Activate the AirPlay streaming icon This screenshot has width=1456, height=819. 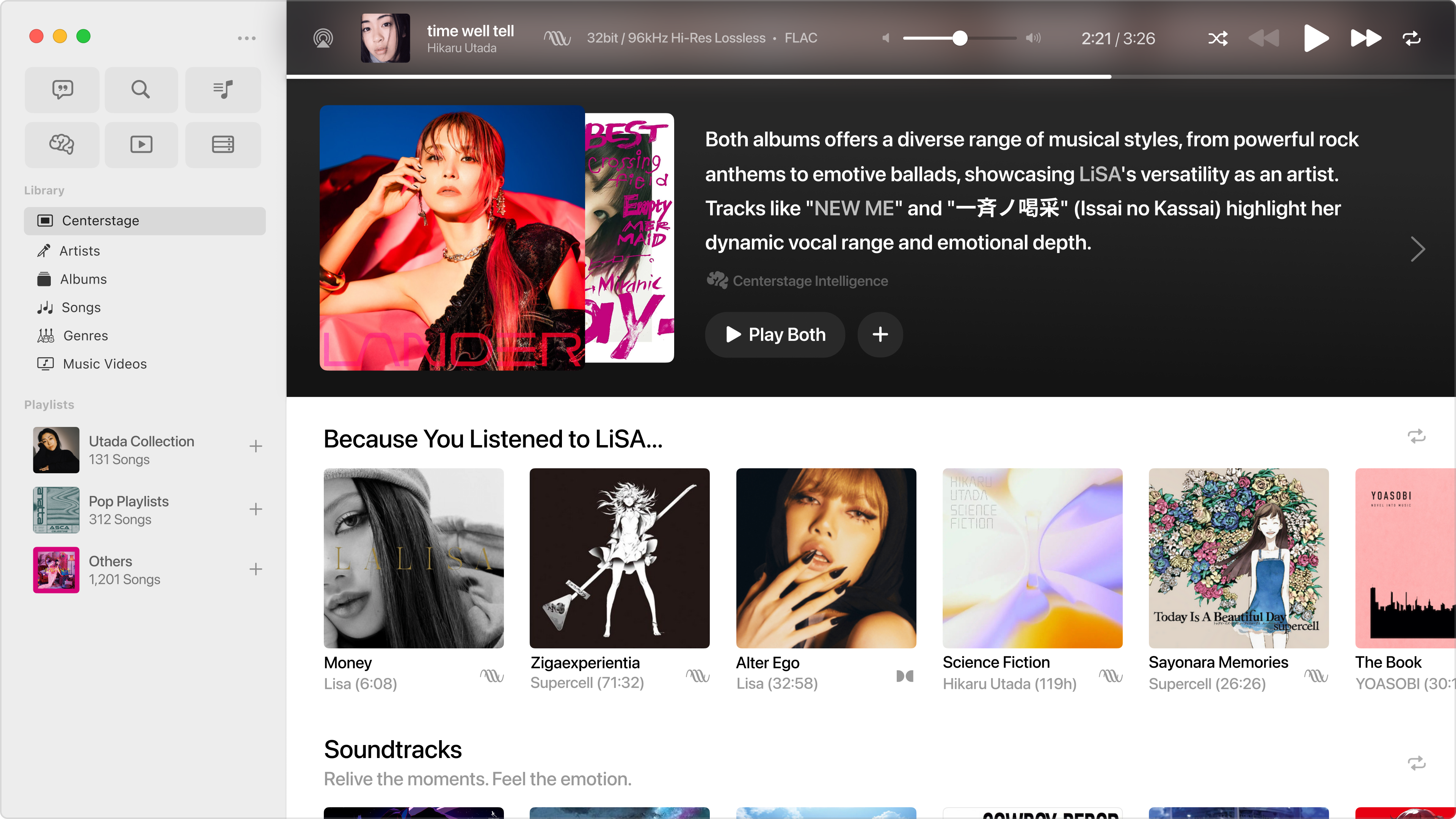[x=323, y=38]
